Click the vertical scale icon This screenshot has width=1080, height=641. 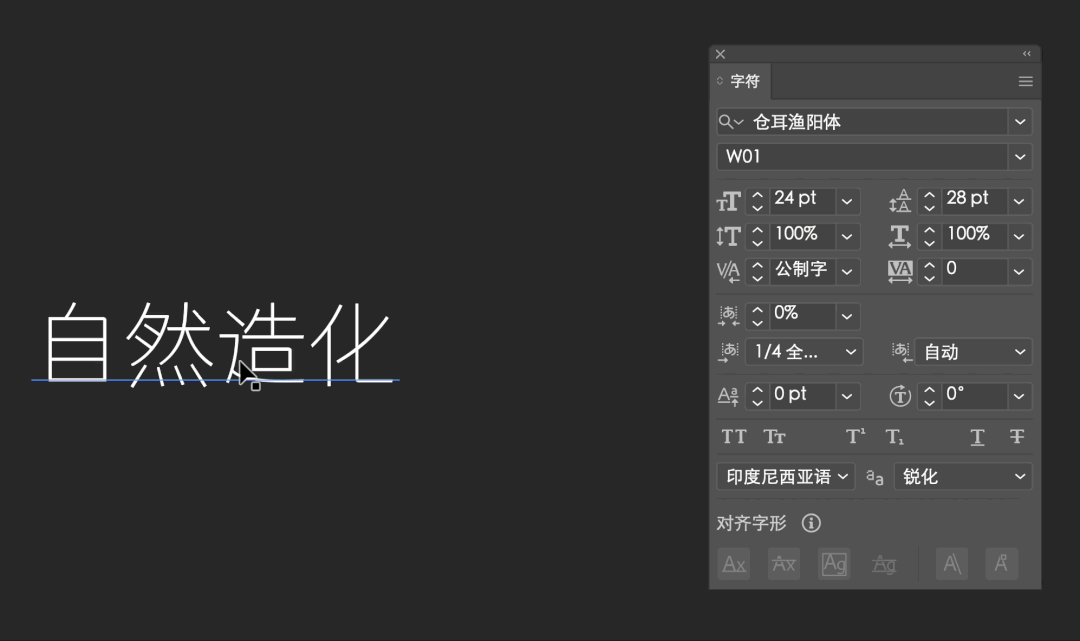coord(729,236)
